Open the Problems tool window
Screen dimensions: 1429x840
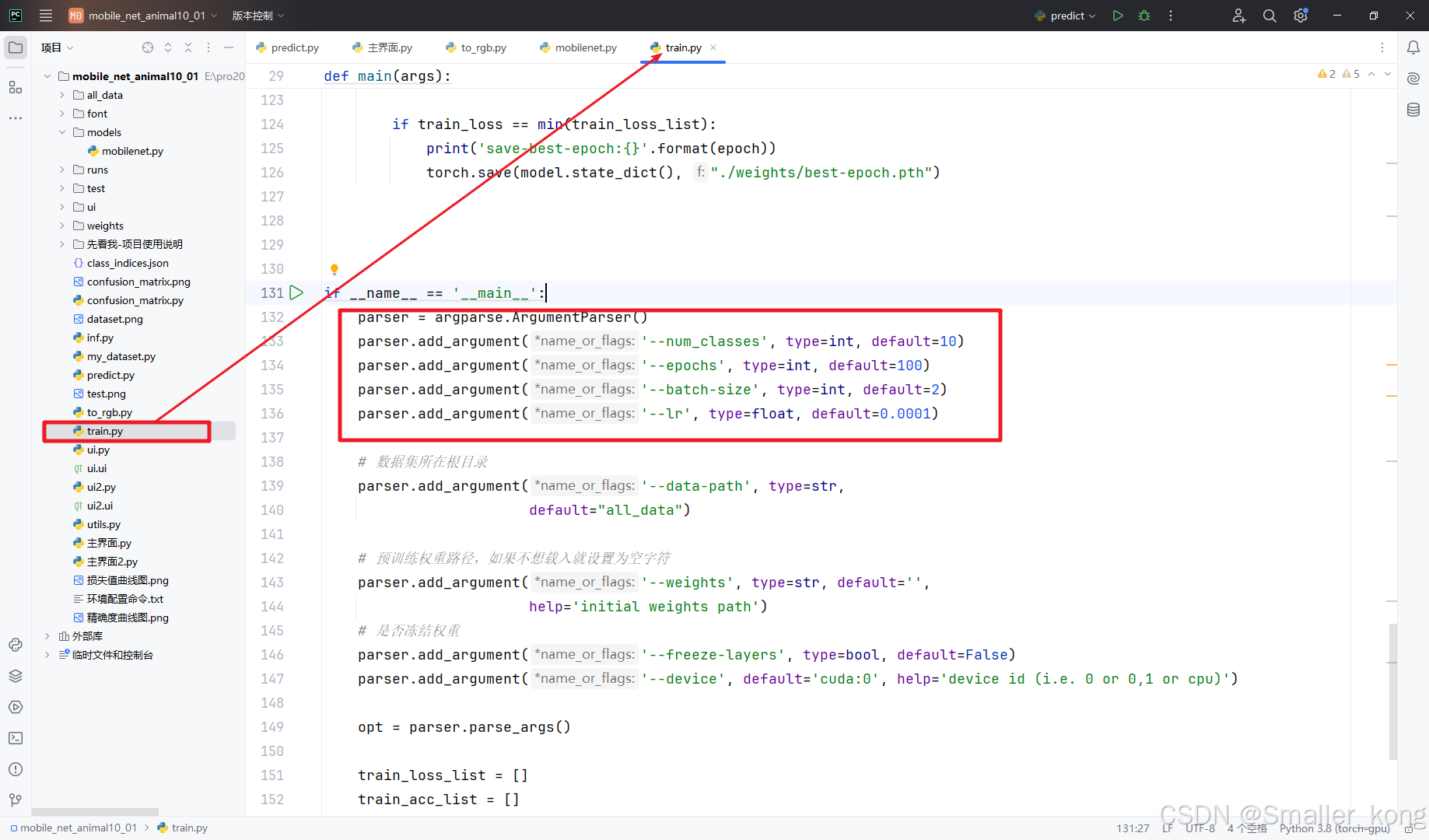click(16, 769)
